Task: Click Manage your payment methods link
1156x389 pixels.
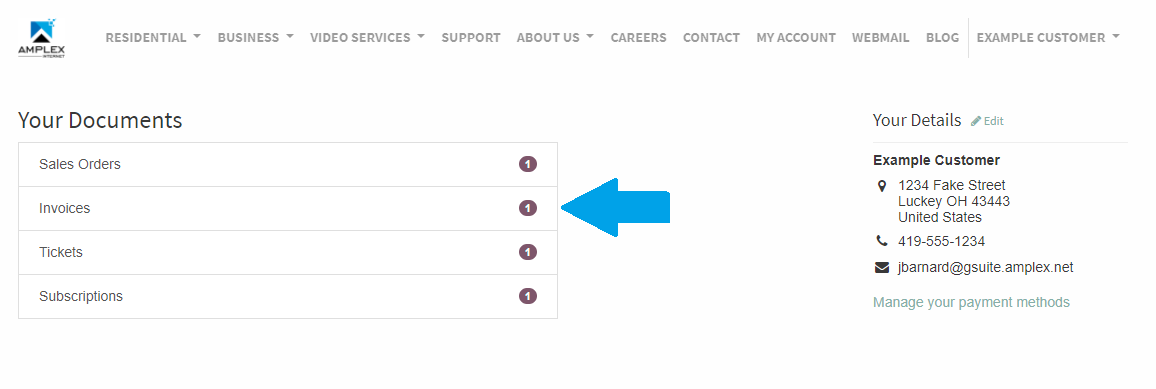Action: [x=971, y=302]
